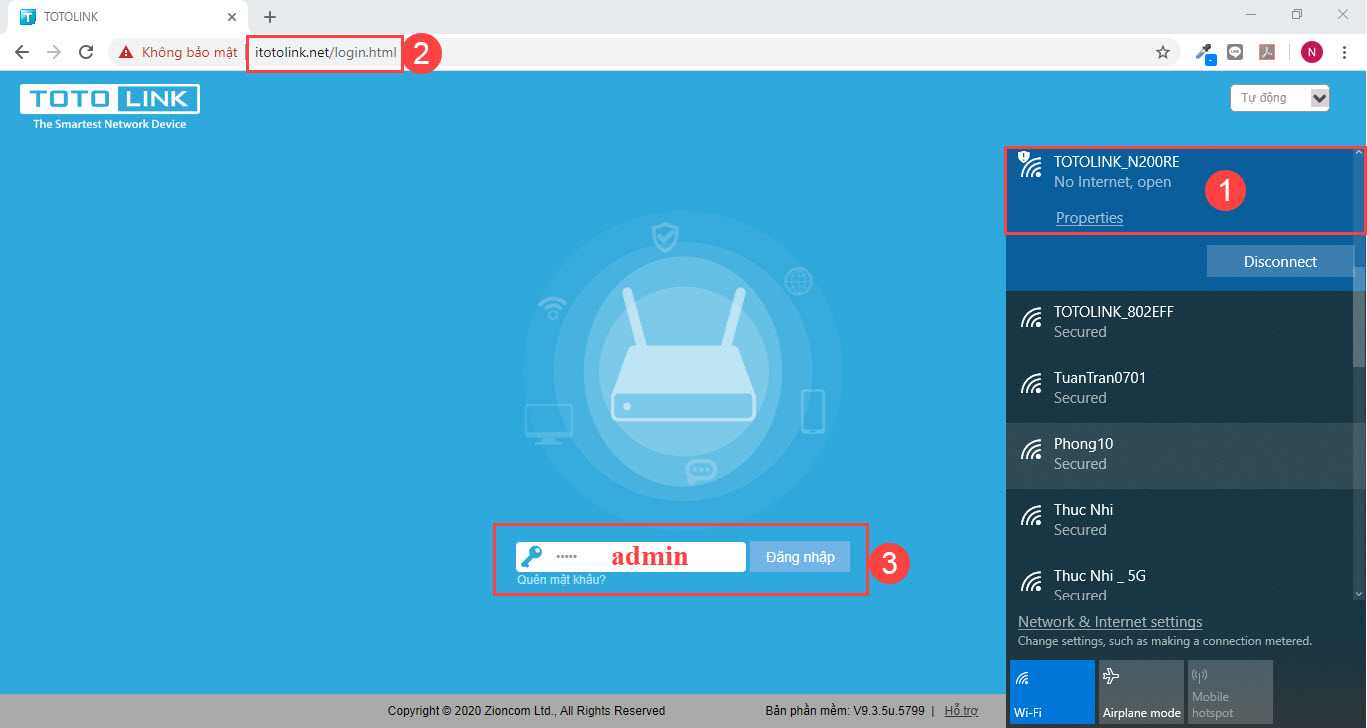Open Network & Internet settings link
The height and width of the screenshot is (728, 1367).
(1110, 622)
